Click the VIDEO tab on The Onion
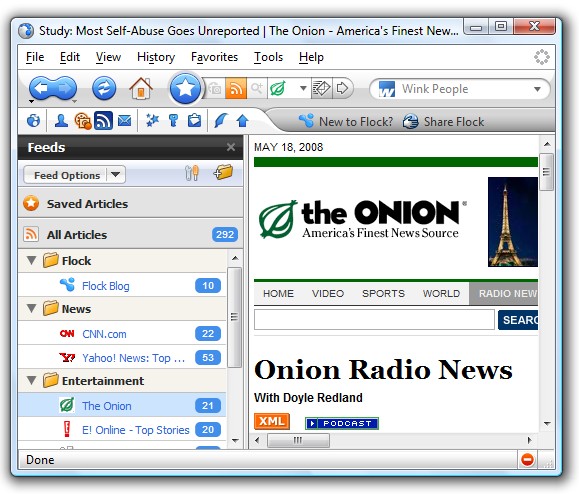Screen dimensions: 579x494 (x=328, y=294)
